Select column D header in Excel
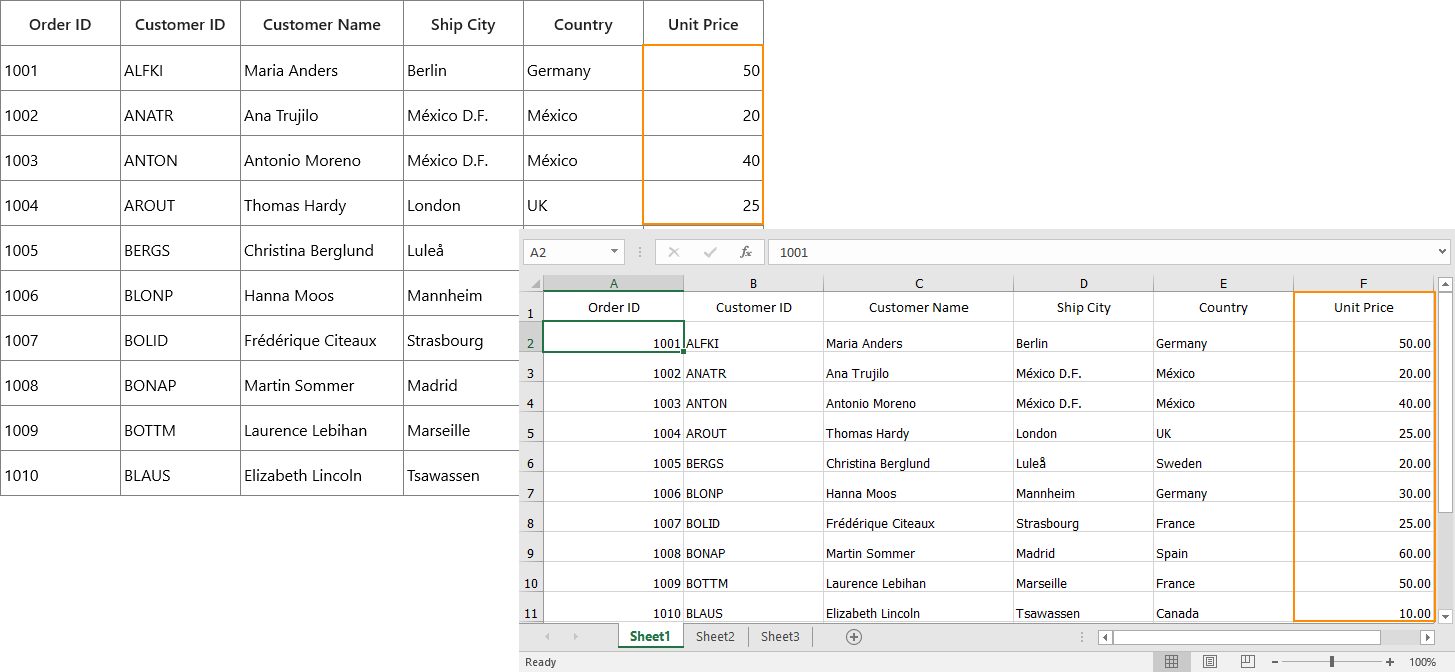This screenshot has width=1455, height=672. [1084, 284]
